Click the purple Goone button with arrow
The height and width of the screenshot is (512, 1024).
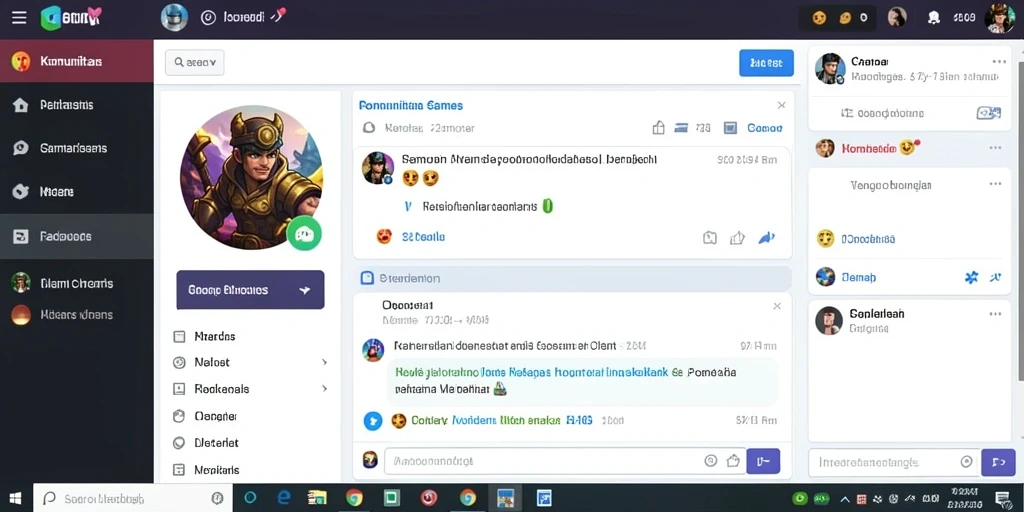pos(250,289)
